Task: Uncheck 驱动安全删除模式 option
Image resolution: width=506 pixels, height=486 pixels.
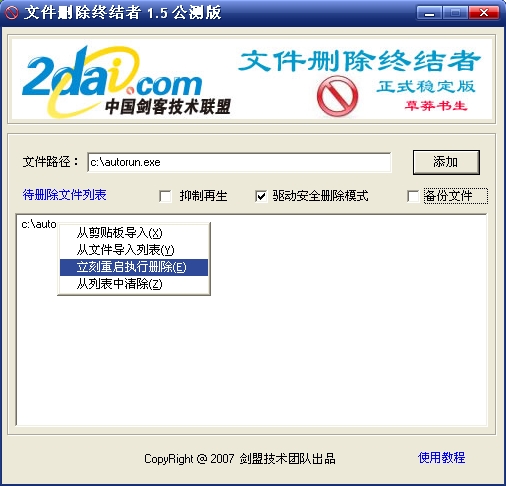Action: click(261, 196)
